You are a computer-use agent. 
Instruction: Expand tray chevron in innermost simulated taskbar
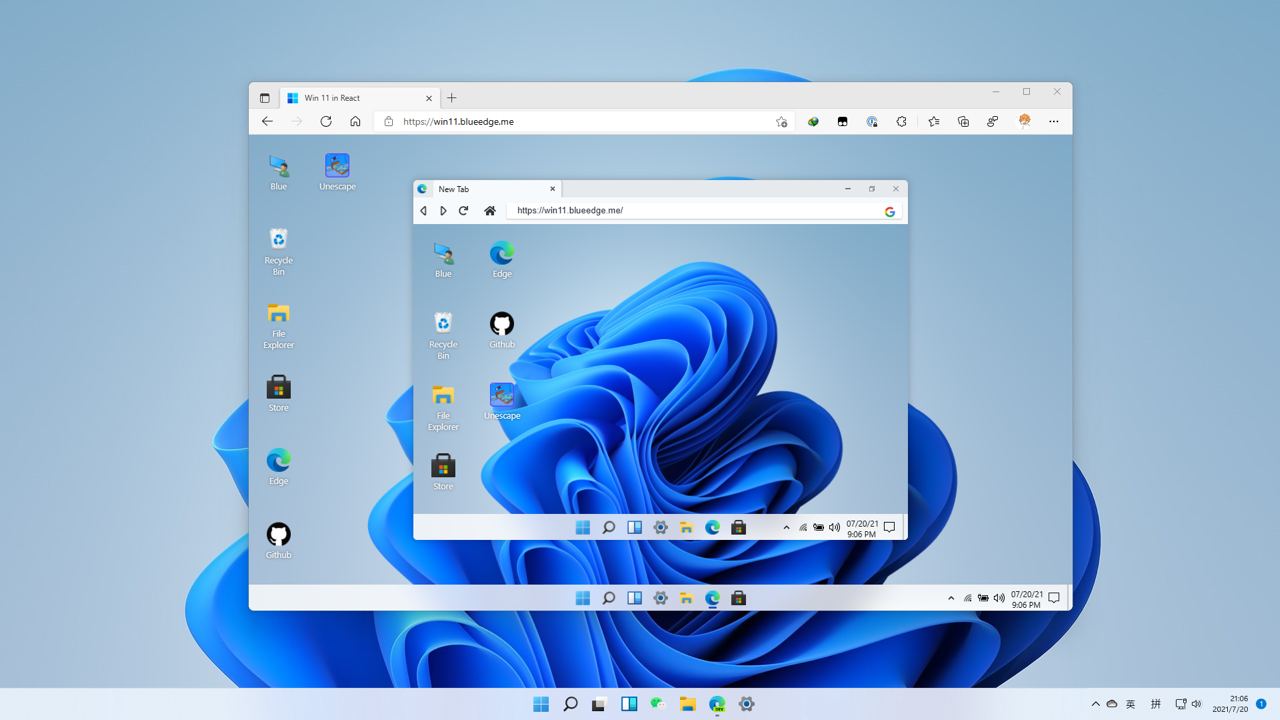[x=786, y=527]
